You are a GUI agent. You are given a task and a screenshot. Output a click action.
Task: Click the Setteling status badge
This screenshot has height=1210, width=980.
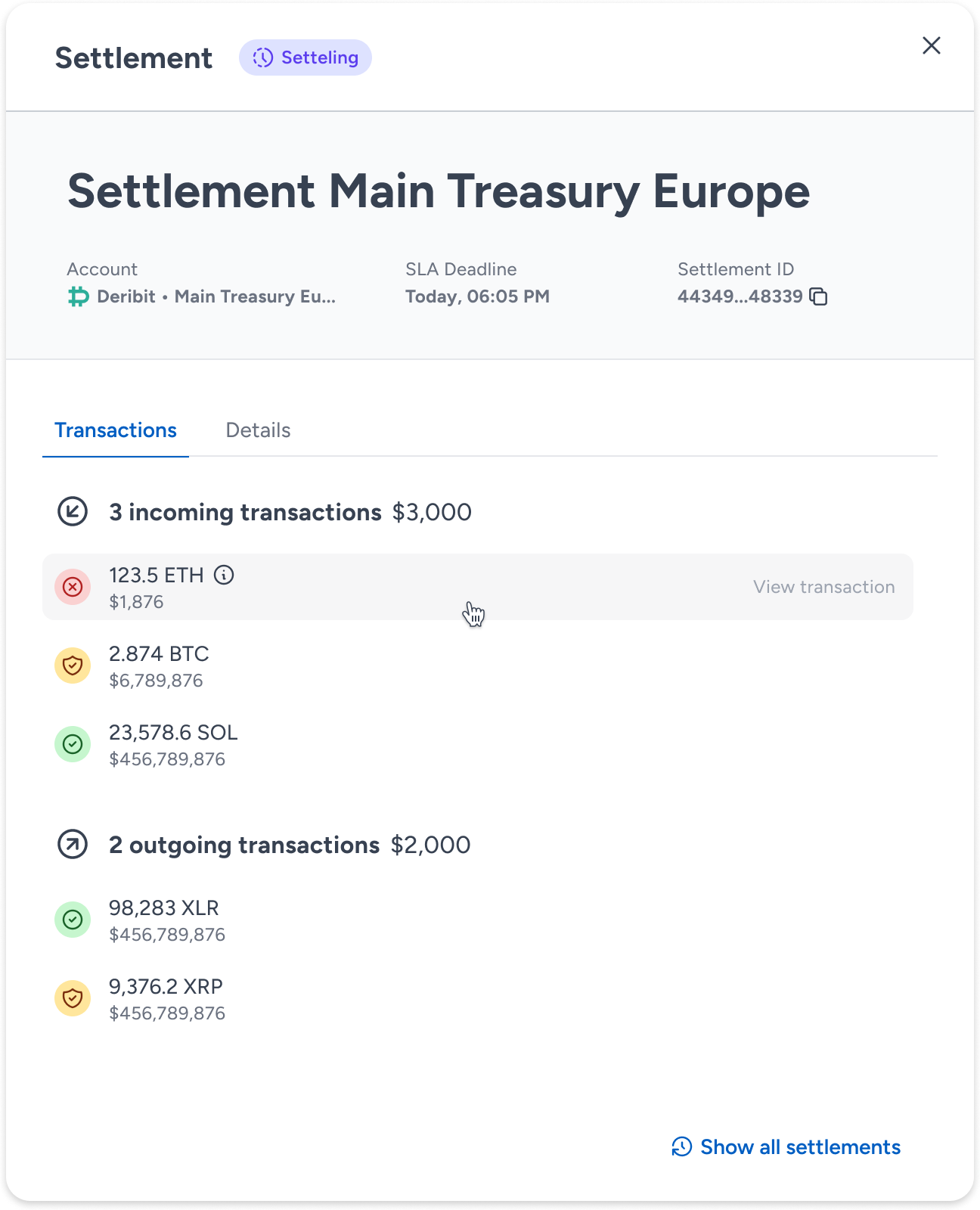305,57
